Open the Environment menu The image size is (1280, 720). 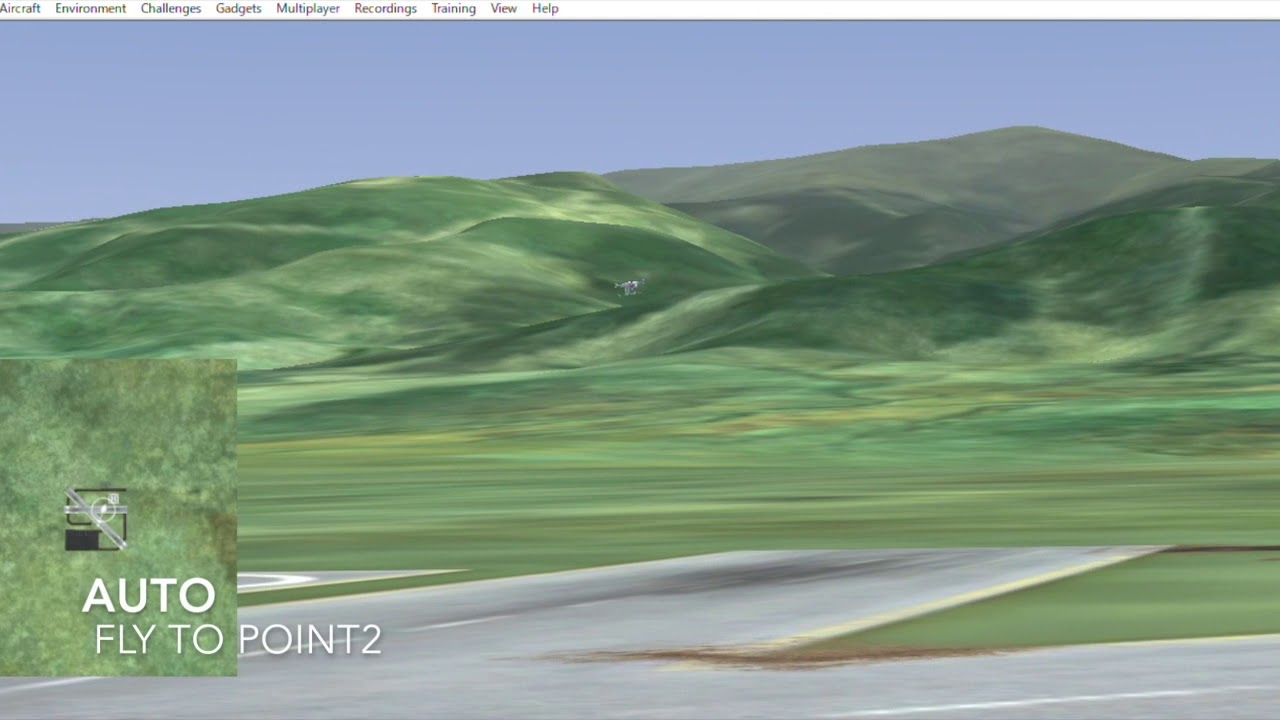pos(90,8)
